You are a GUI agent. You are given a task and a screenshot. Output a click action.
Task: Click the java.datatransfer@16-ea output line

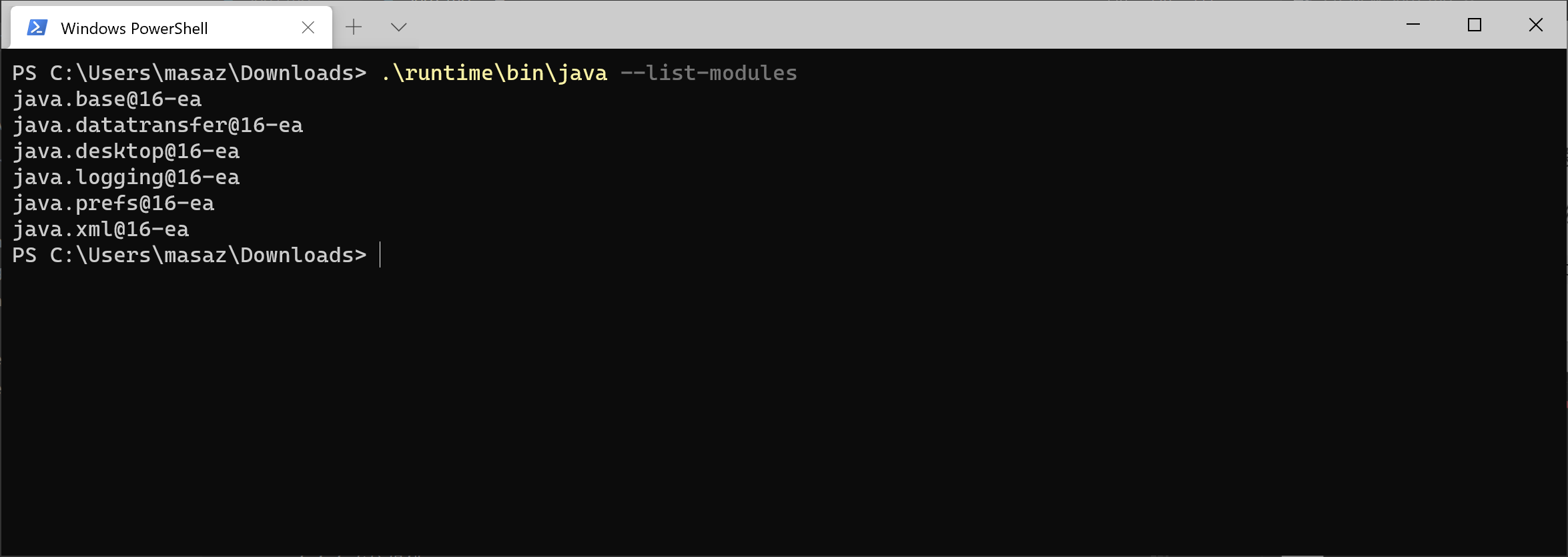[157, 125]
